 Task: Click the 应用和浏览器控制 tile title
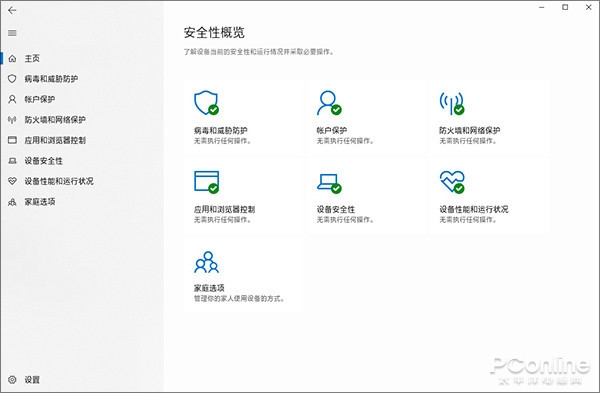(225, 209)
